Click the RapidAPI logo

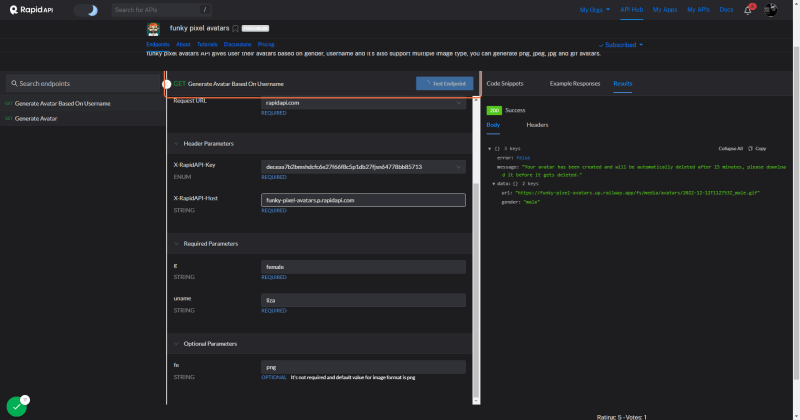point(32,10)
